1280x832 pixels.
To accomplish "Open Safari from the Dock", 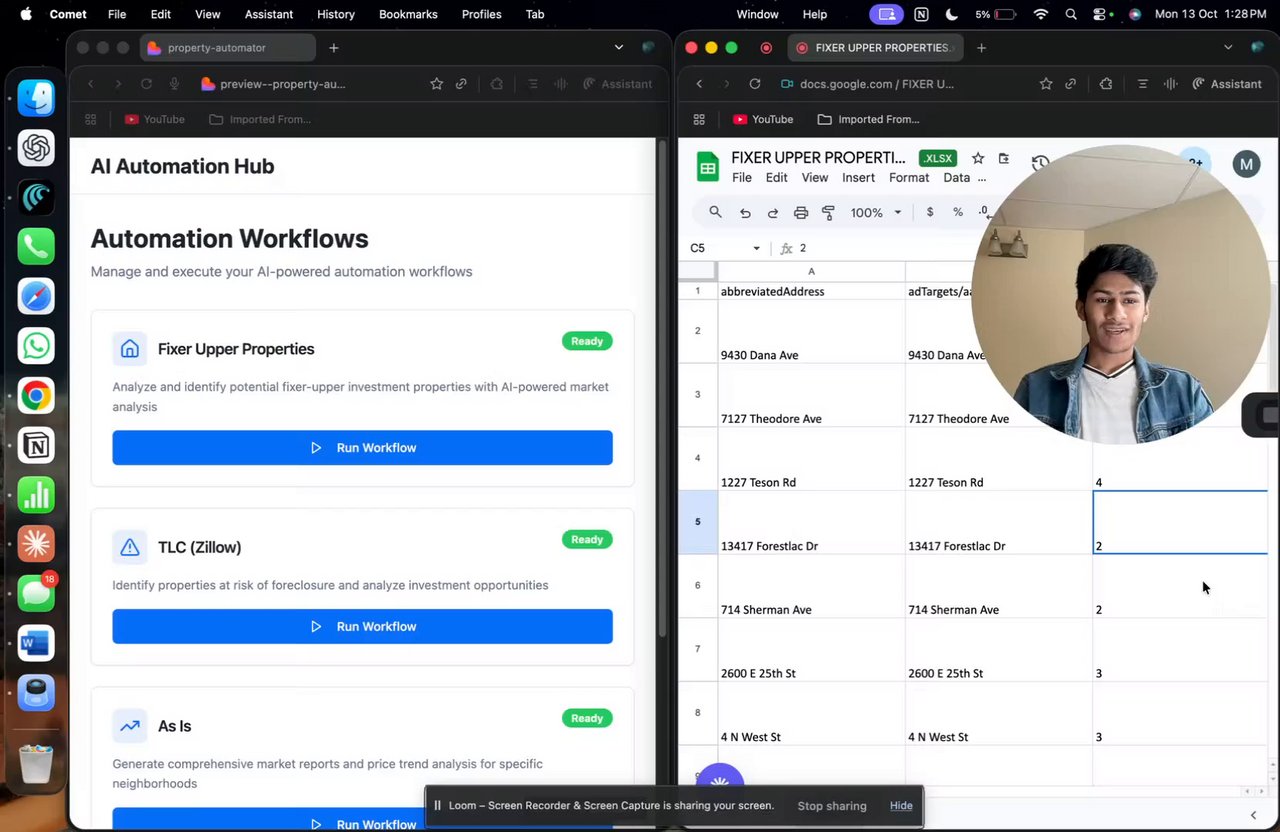I will tap(36, 296).
